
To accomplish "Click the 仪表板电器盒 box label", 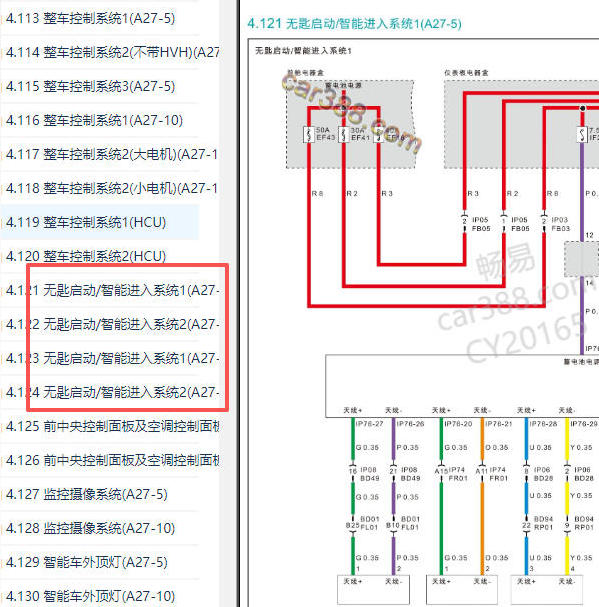I will pyautogui.click(x=466, y=72).
